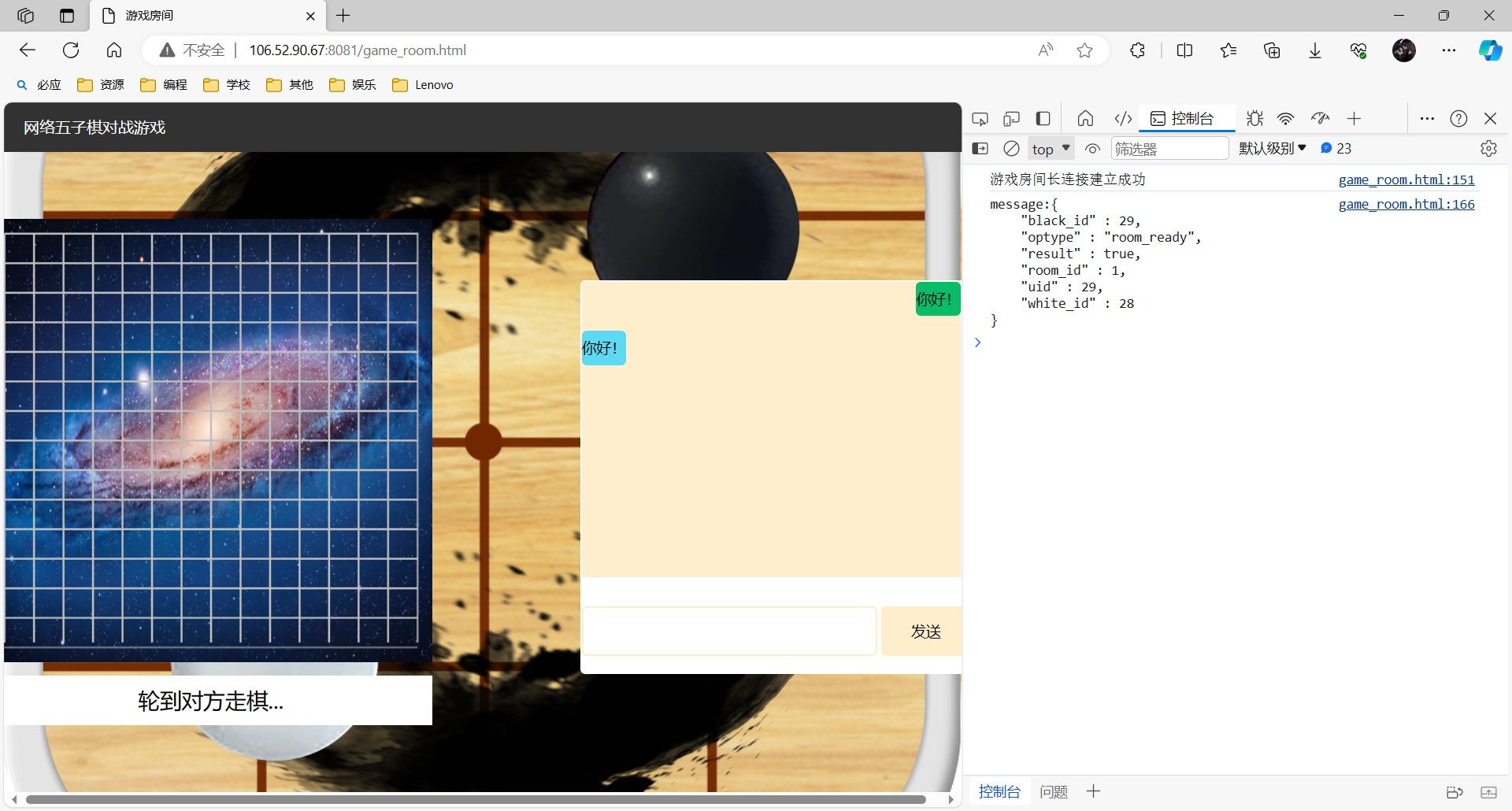1512x811 pixels.
Task: Open the 默认级别 log level dropdown
Action: click(x=1273, y=149)
